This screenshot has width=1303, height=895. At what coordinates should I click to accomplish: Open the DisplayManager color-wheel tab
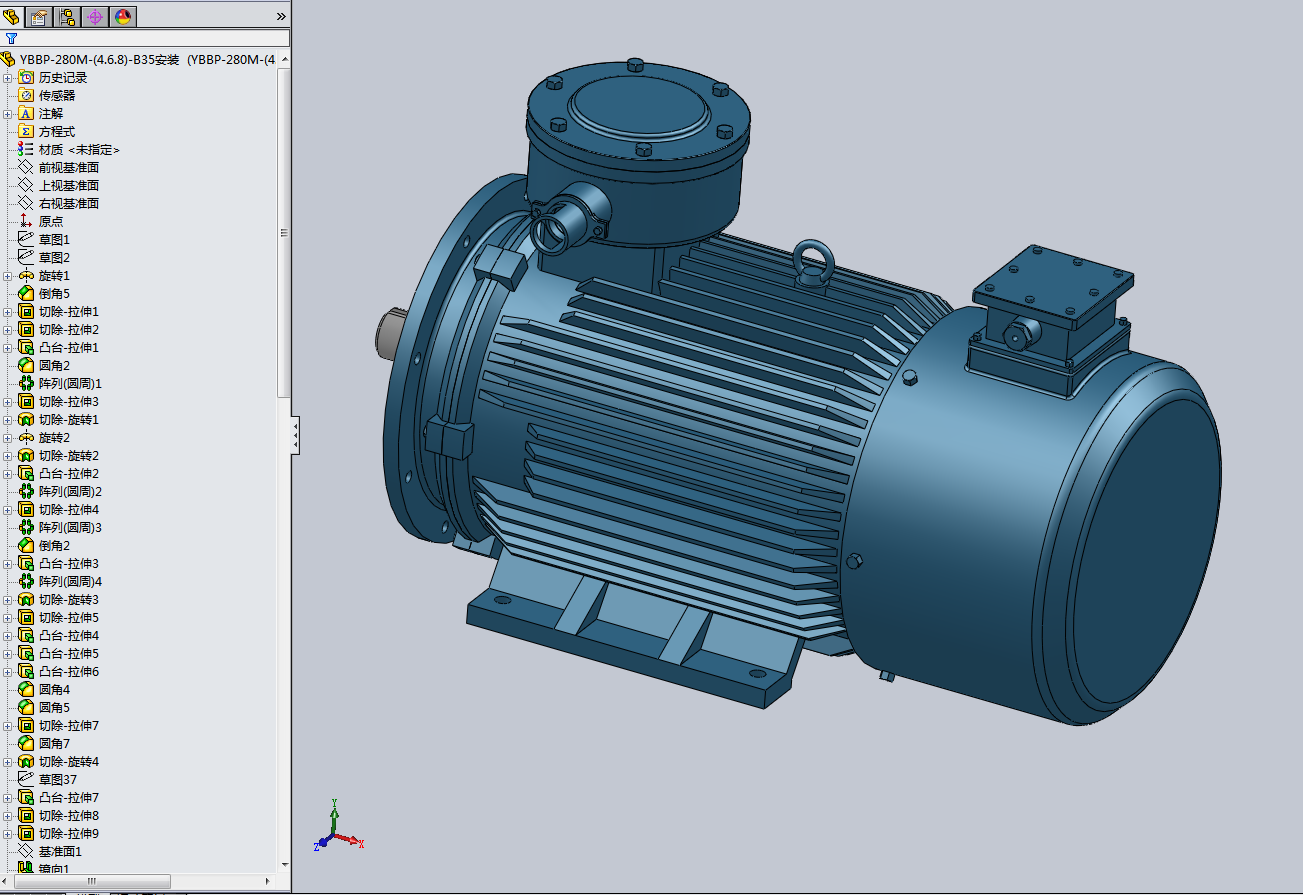click(x=124, y=16)
